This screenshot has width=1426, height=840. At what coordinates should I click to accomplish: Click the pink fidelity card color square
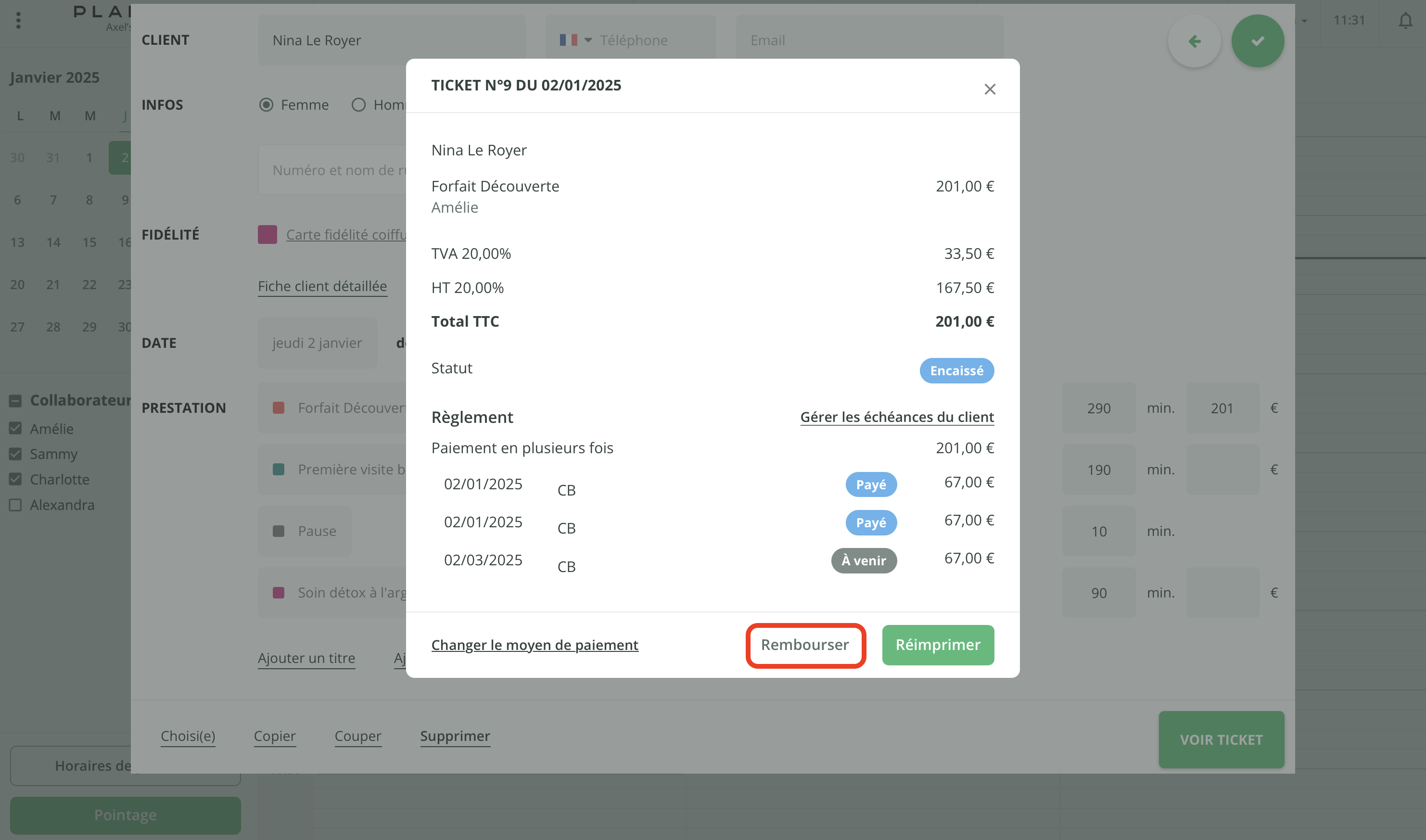pyautogui.click(x=267, y=234)
